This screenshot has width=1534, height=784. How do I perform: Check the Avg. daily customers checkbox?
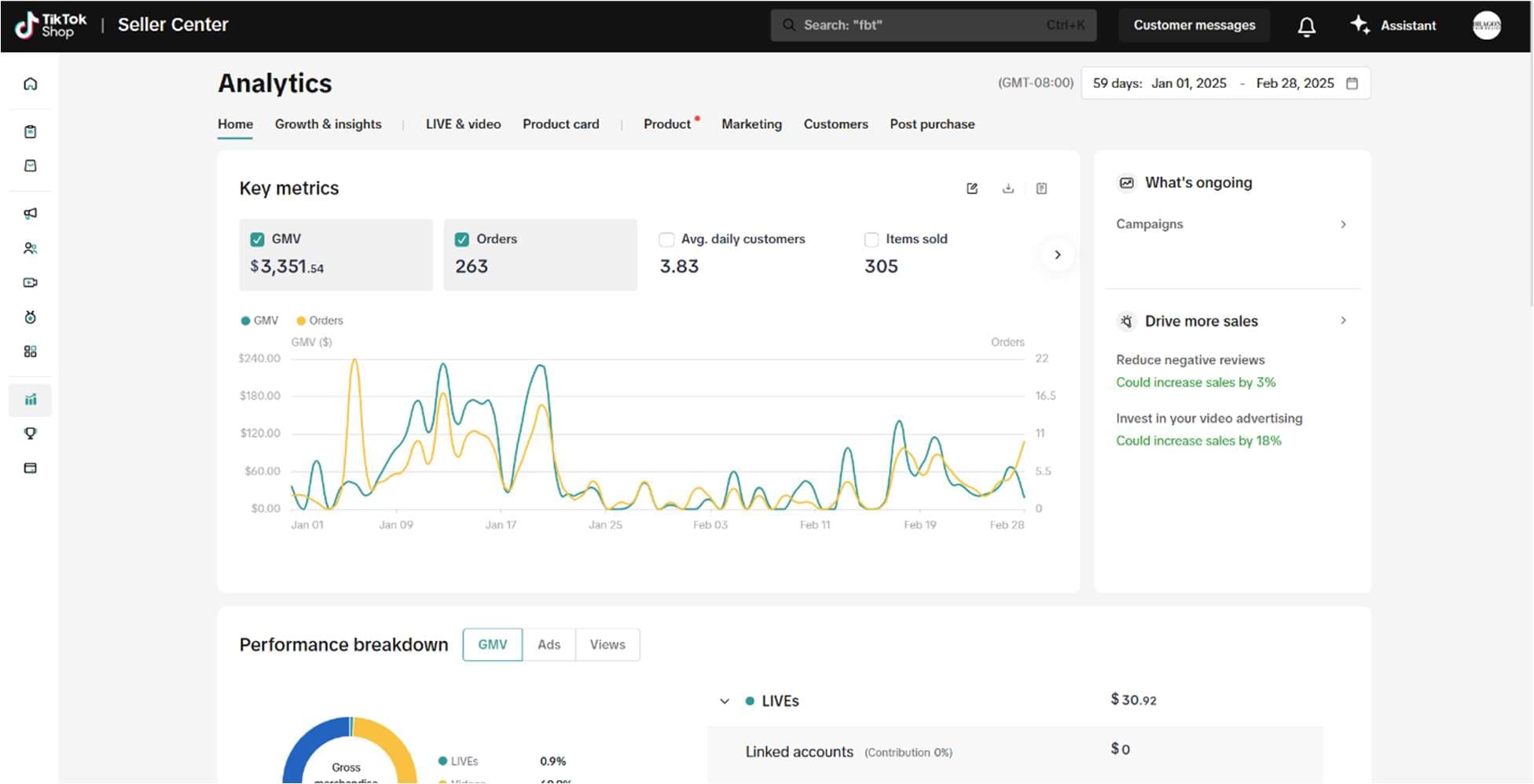coord(666,240)
